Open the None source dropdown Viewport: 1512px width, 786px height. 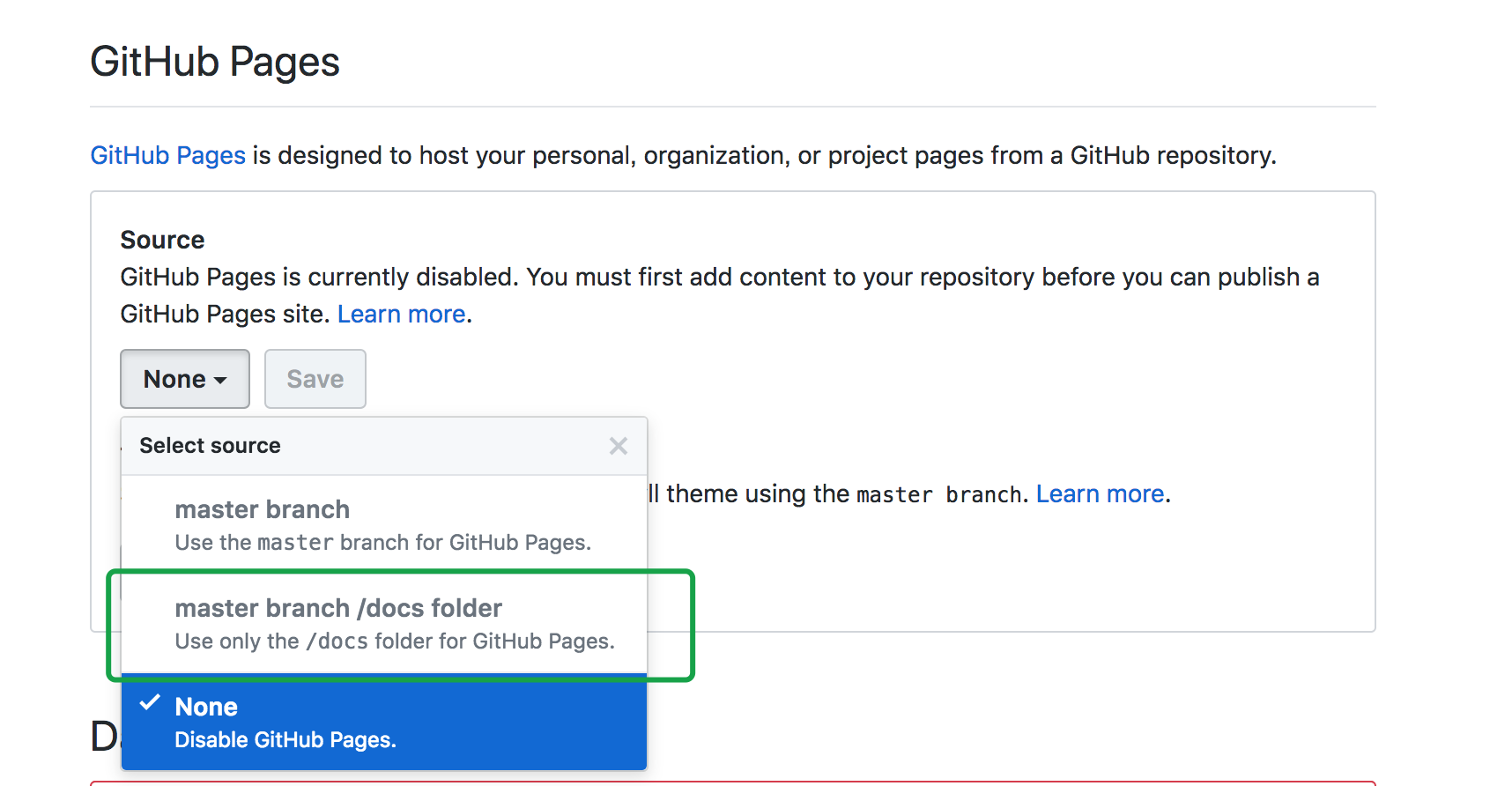185,379
